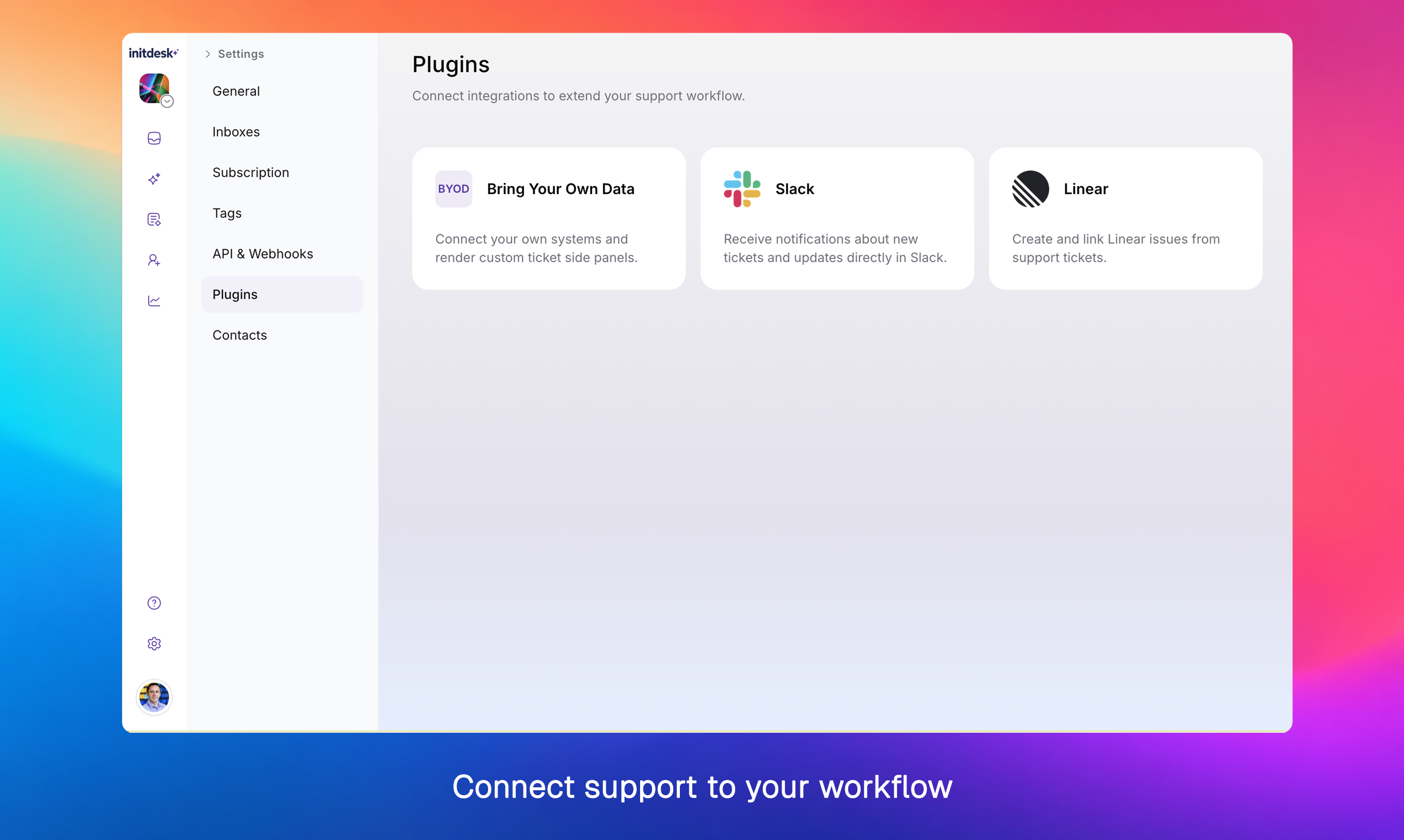Image resolution: width=1404 pixels, height=840 pixels.
Task: Open the Linear plugin title
Action: 1085,189
